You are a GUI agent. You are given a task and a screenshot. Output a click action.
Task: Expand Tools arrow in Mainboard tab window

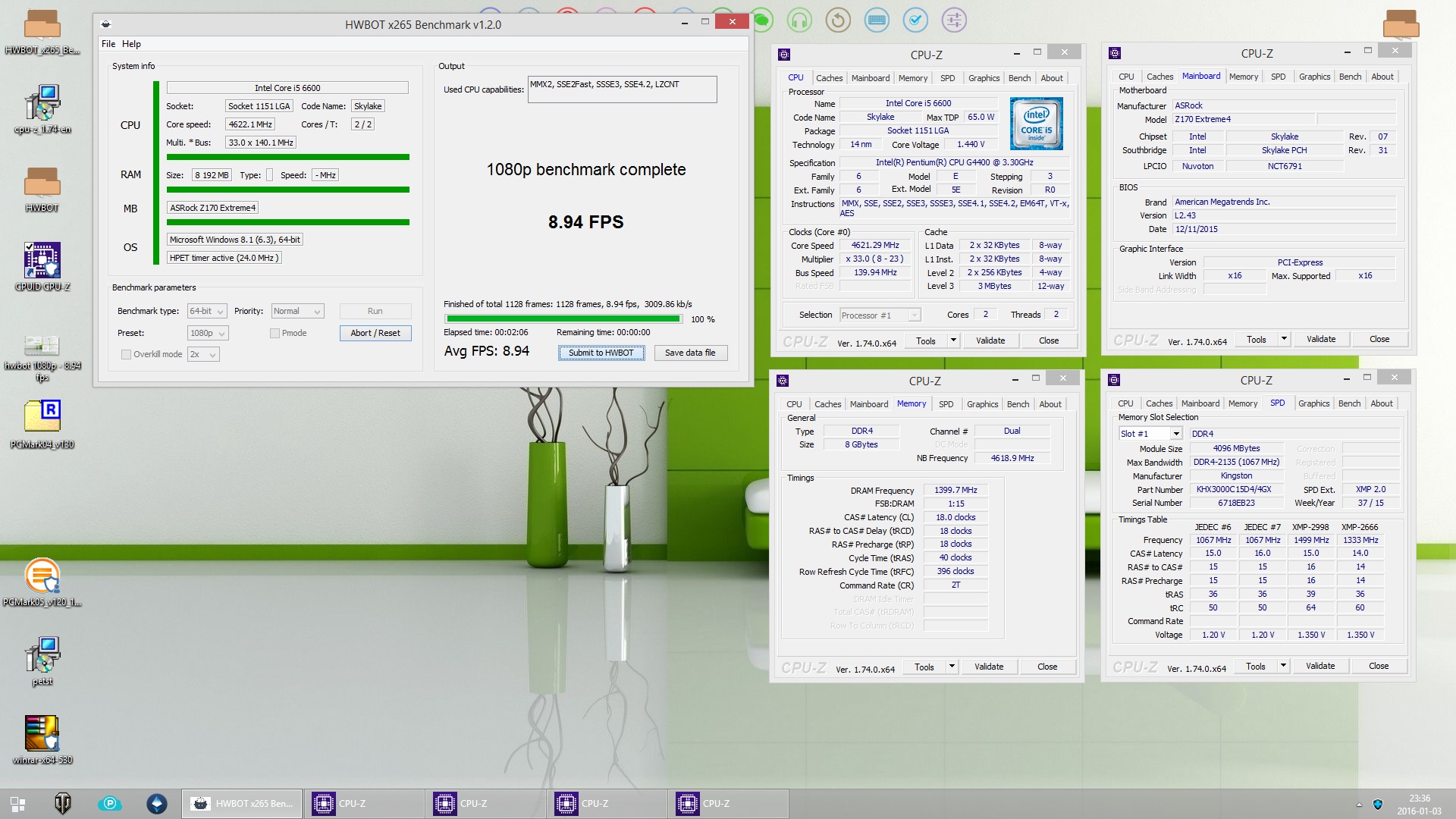click(x=1284, y=339)
